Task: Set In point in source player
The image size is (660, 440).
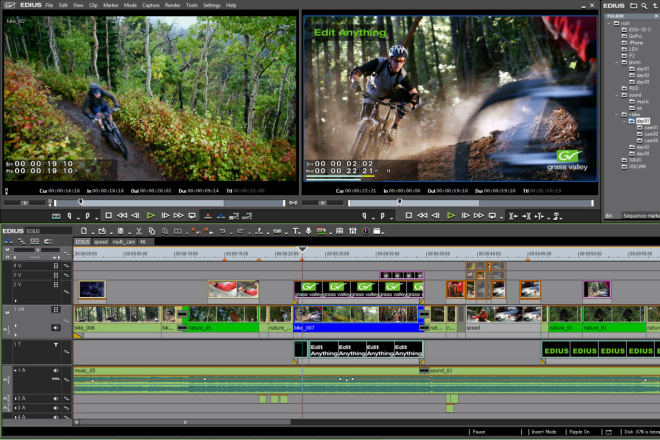Action: [x=69, y=216]
